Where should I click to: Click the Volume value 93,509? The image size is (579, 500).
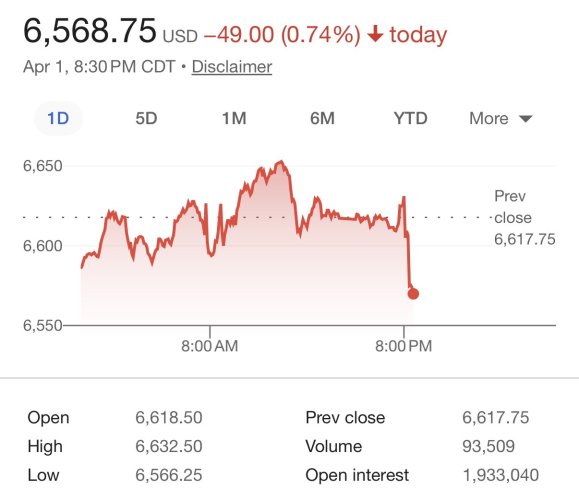click(489, 446)
